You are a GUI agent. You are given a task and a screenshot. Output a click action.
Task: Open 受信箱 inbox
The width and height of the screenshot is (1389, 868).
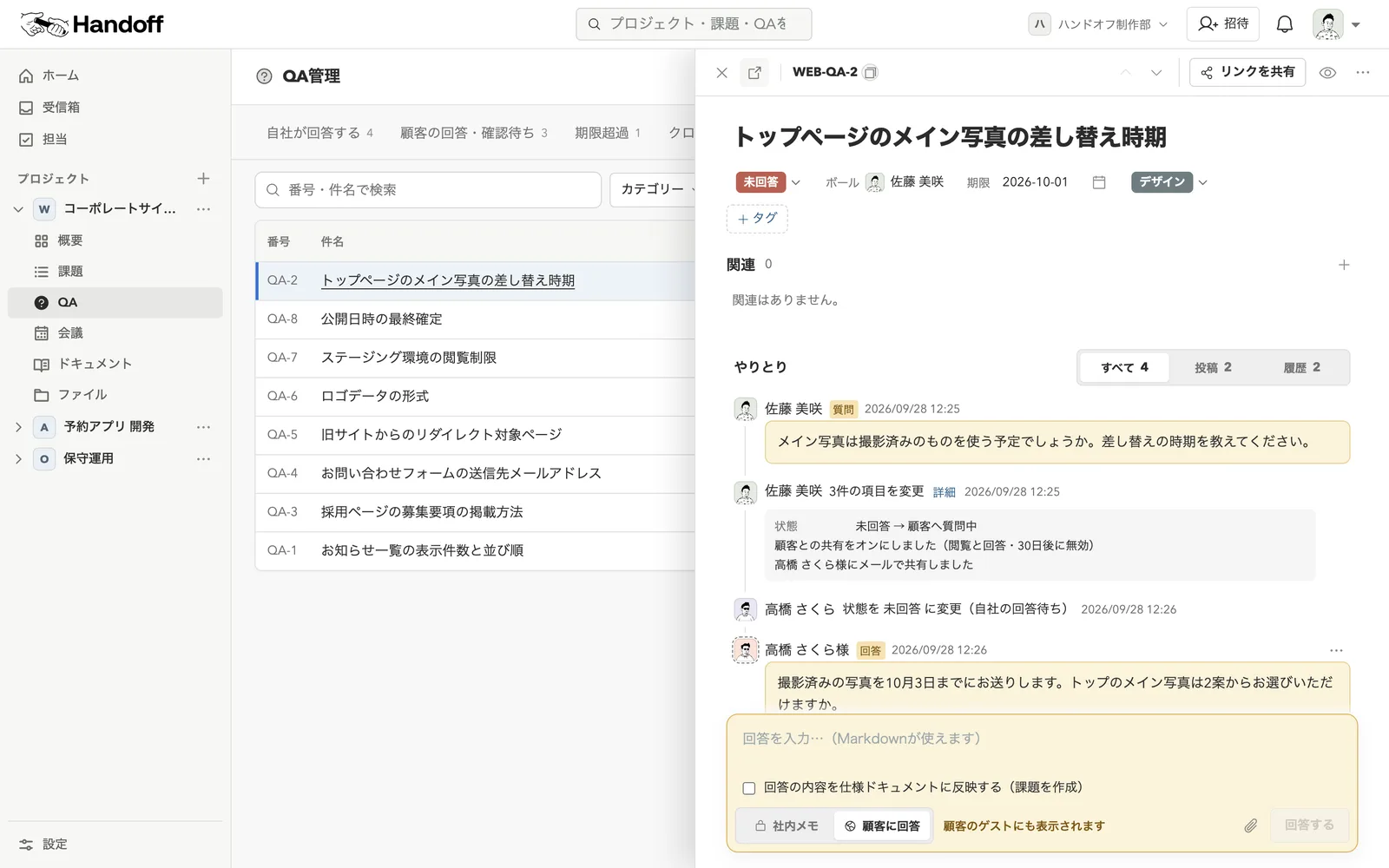click(x=115, y=108)
